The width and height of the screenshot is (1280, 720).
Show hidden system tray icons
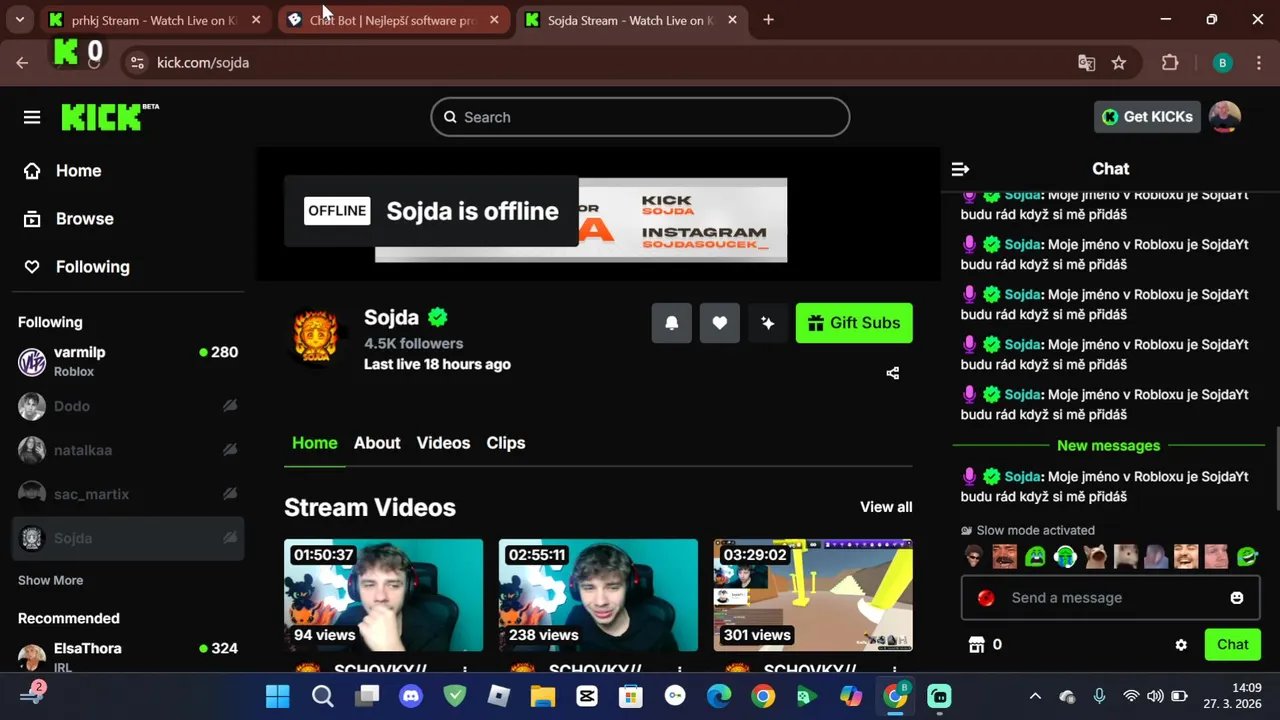point(1035,696)
